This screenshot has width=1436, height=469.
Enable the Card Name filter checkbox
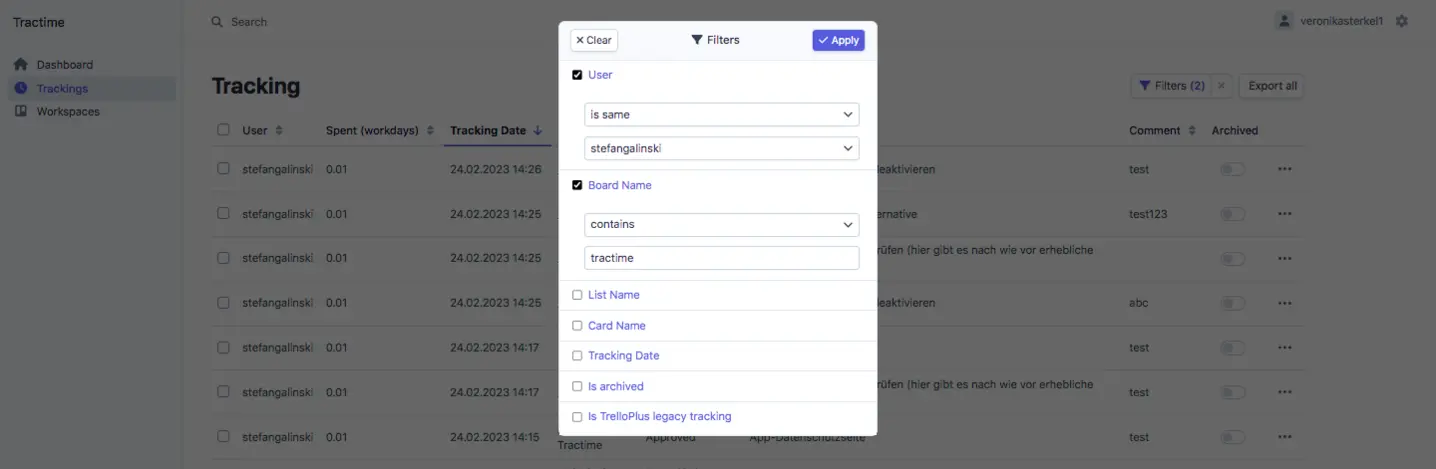577,326
